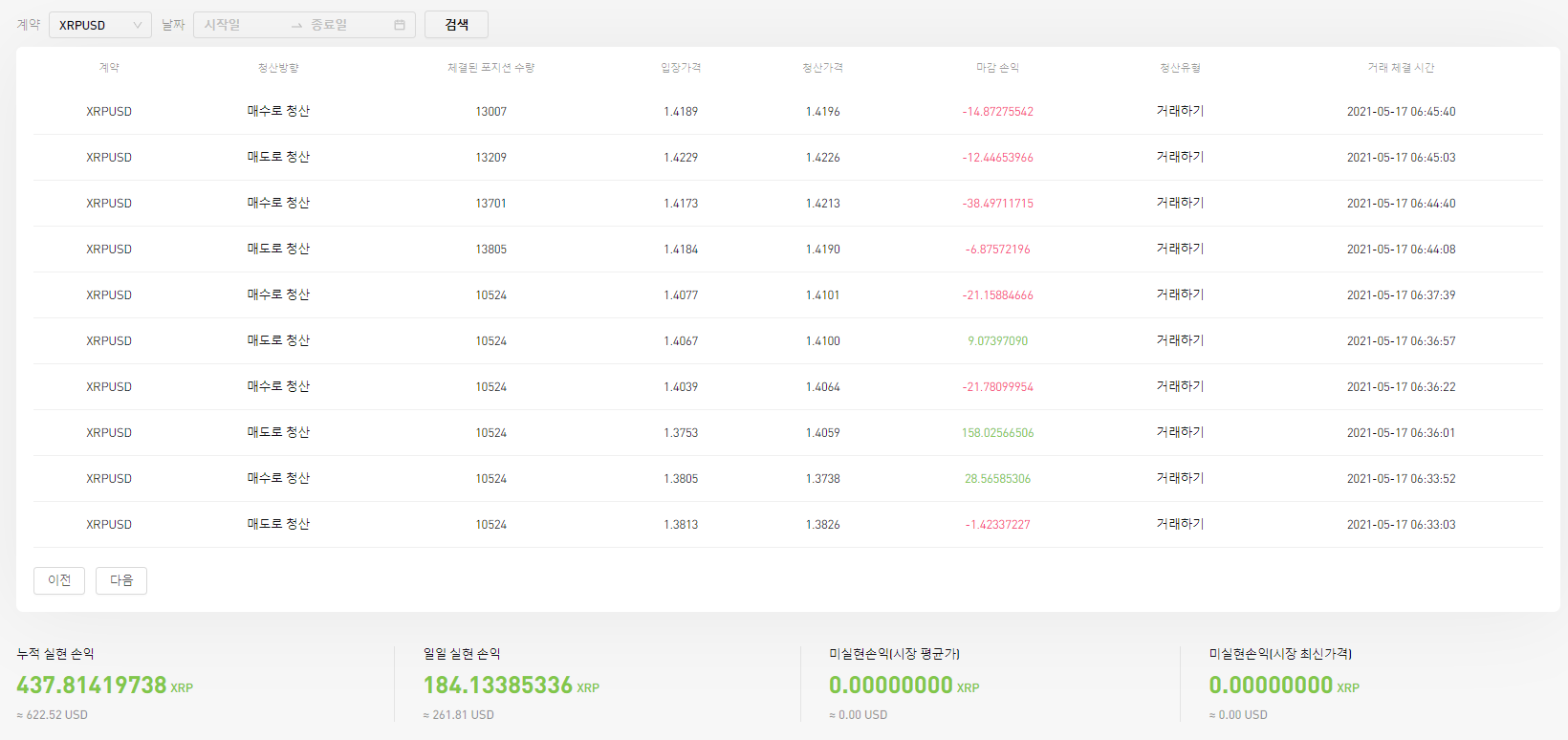This screenshot has height=740, width=1568.
Task: Open the XRPUSD contract dropdown
Action: point(99,25)
